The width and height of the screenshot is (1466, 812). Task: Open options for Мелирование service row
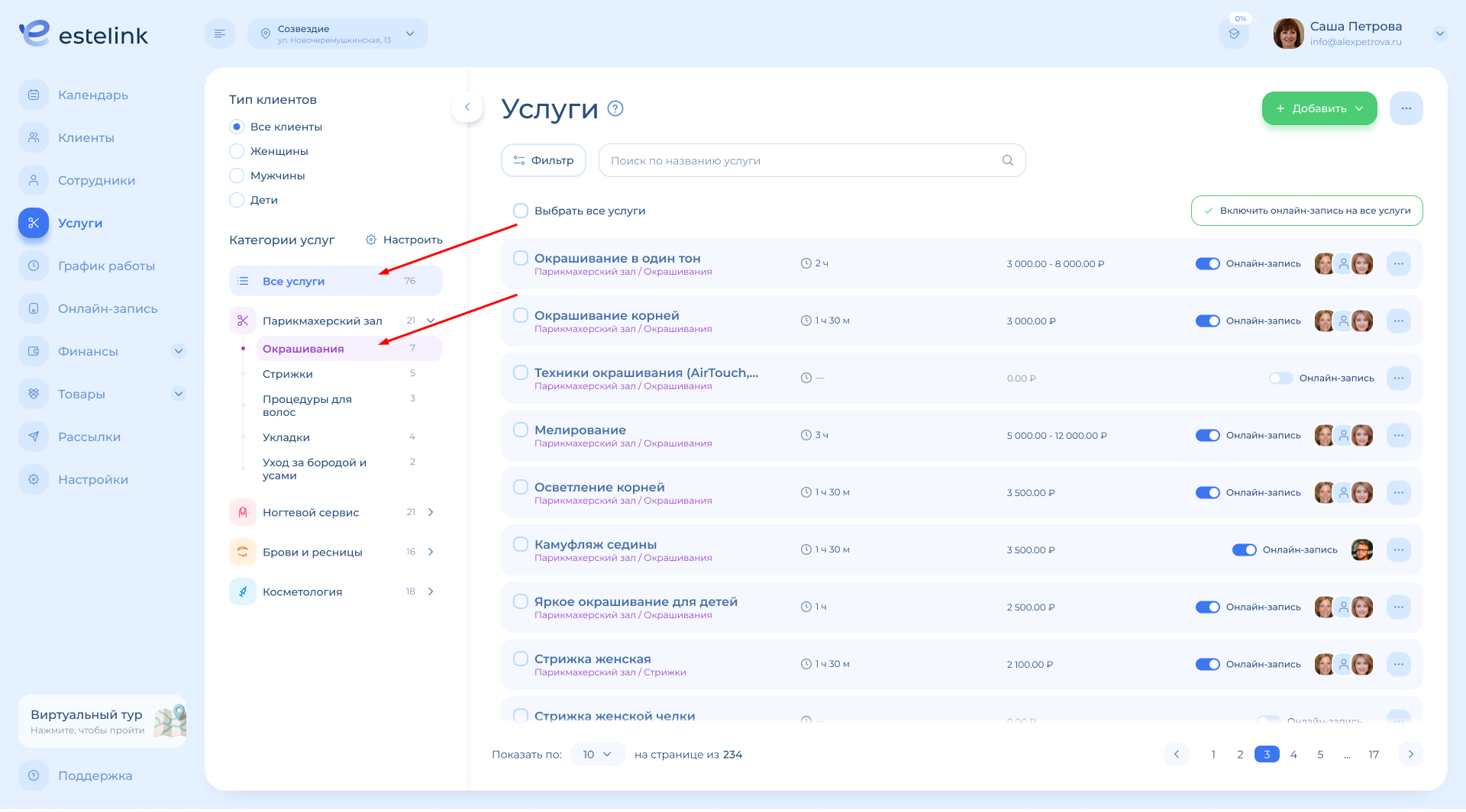(1398, 435)
